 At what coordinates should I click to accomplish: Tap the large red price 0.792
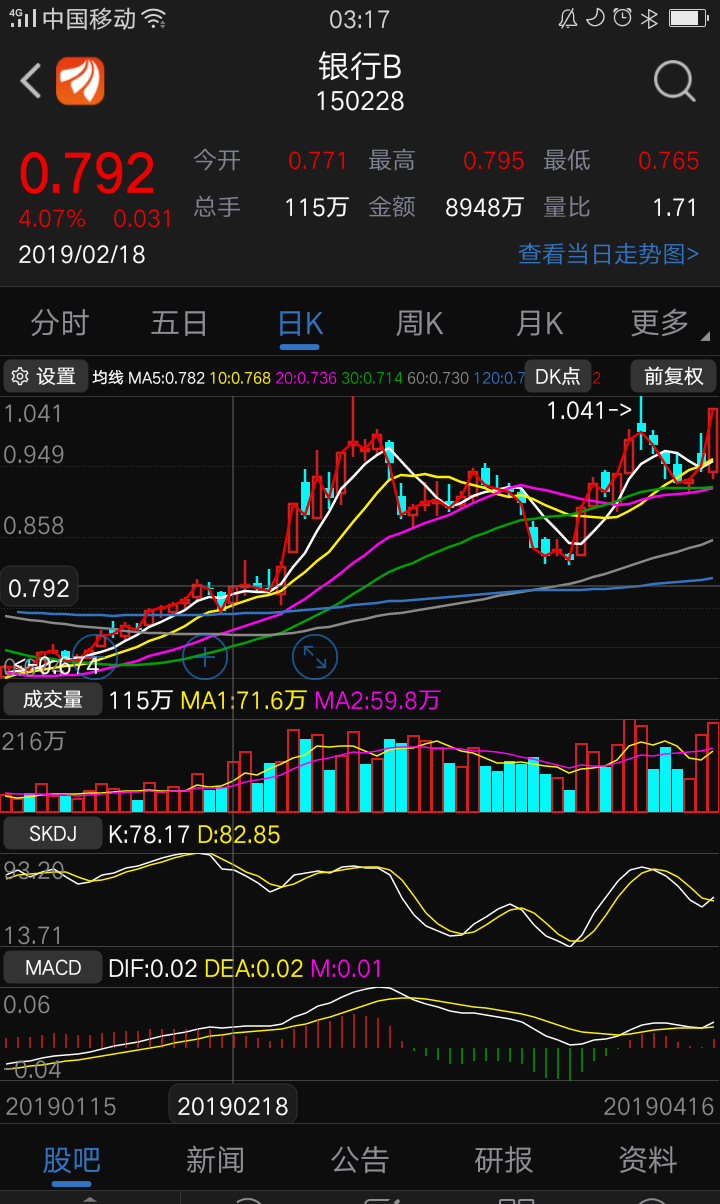click(88, 174)
